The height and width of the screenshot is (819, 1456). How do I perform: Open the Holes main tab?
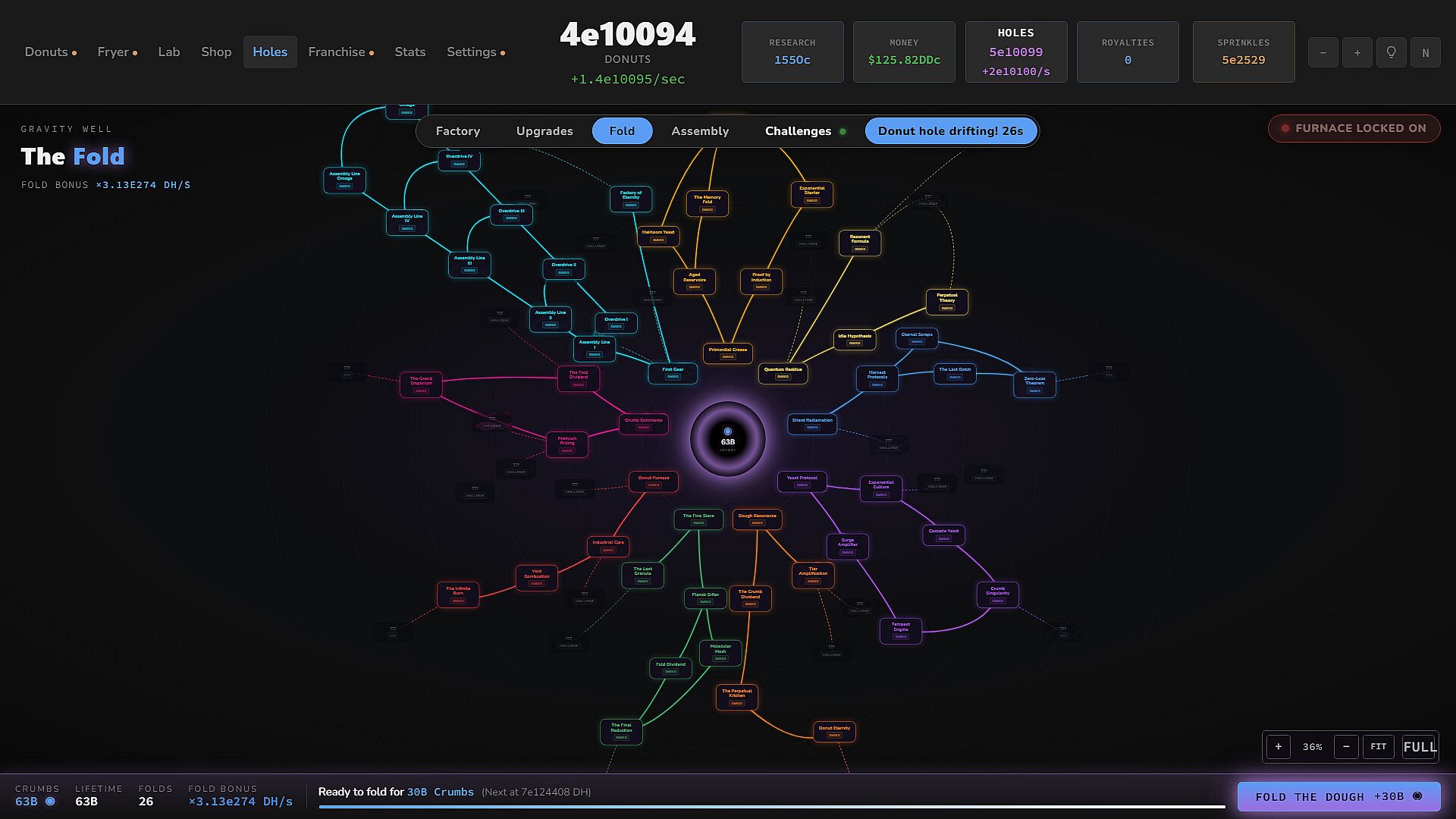point(270,52)
